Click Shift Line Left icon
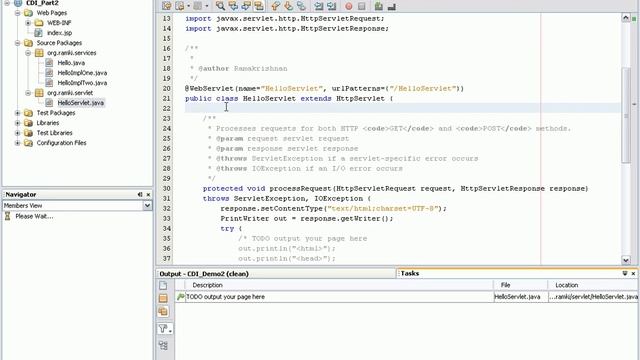The width and height of the screenshot is (640, 360). [318, 6]
